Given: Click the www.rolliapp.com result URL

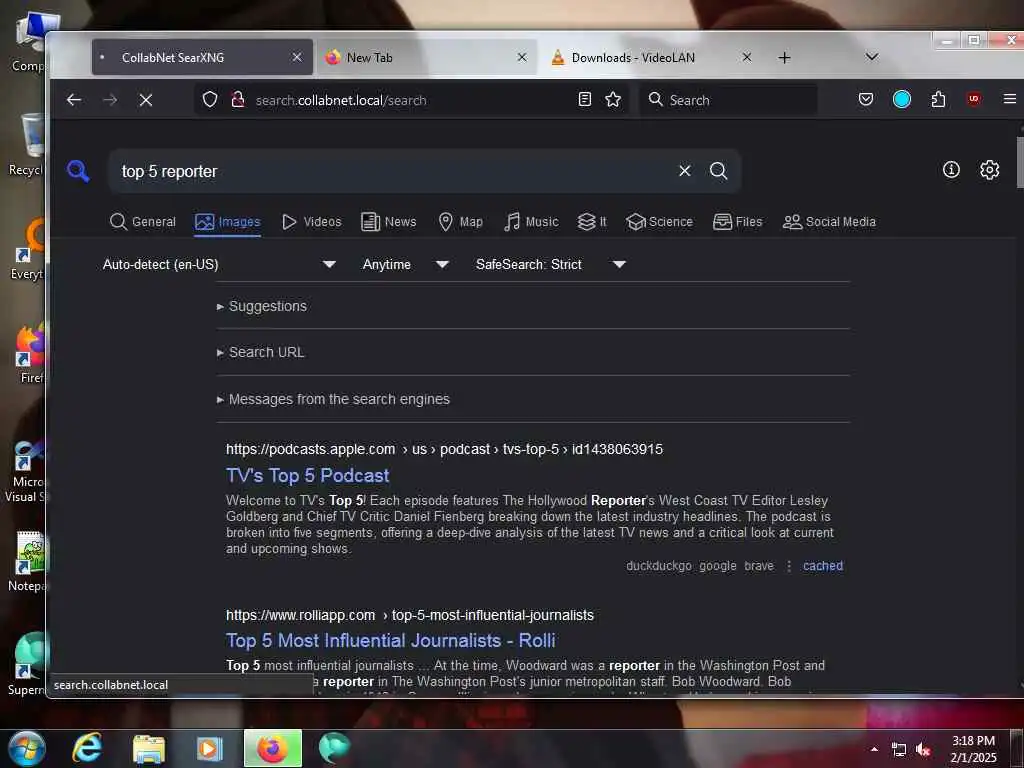Looking at the screenshot, I should (x=409, y=615).
